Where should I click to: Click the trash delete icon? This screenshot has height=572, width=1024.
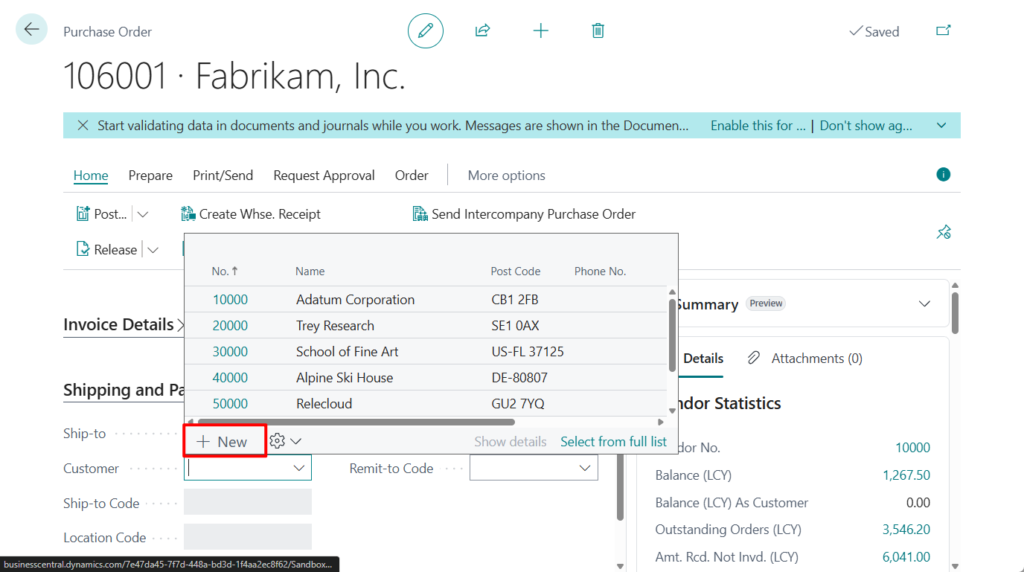pyautogui.click(x=598, y=31)
